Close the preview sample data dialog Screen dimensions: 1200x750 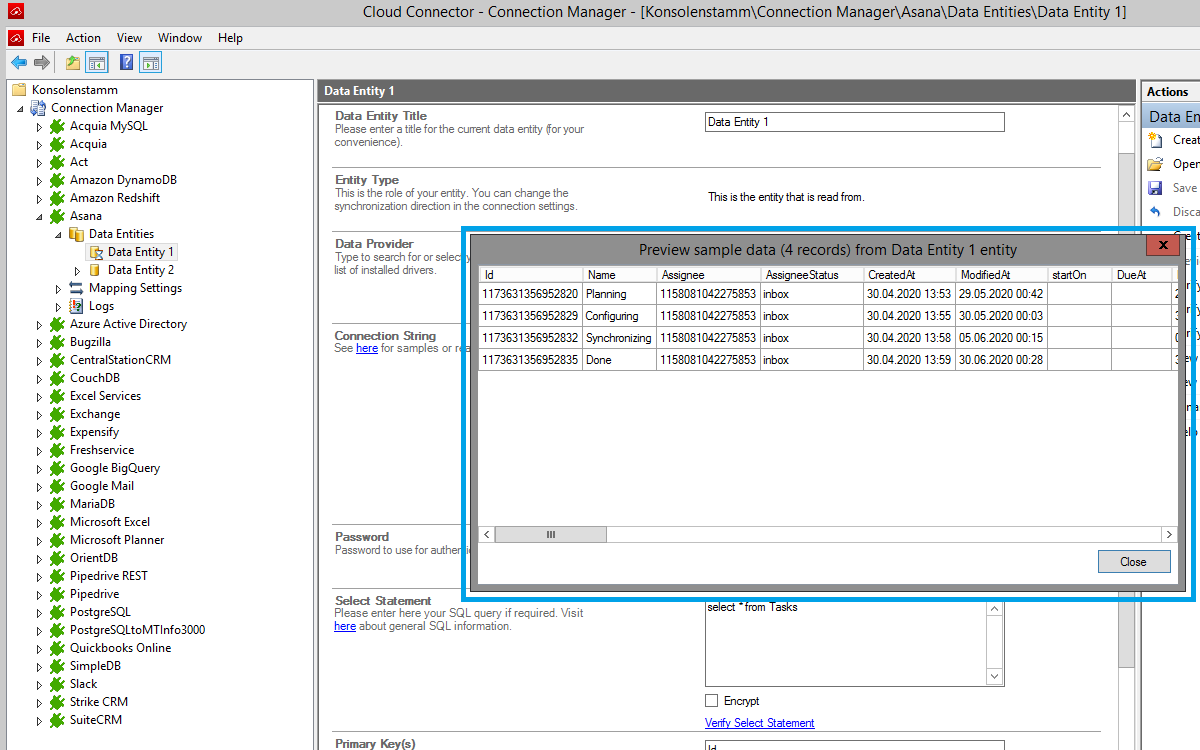[x=1133, y=562]
